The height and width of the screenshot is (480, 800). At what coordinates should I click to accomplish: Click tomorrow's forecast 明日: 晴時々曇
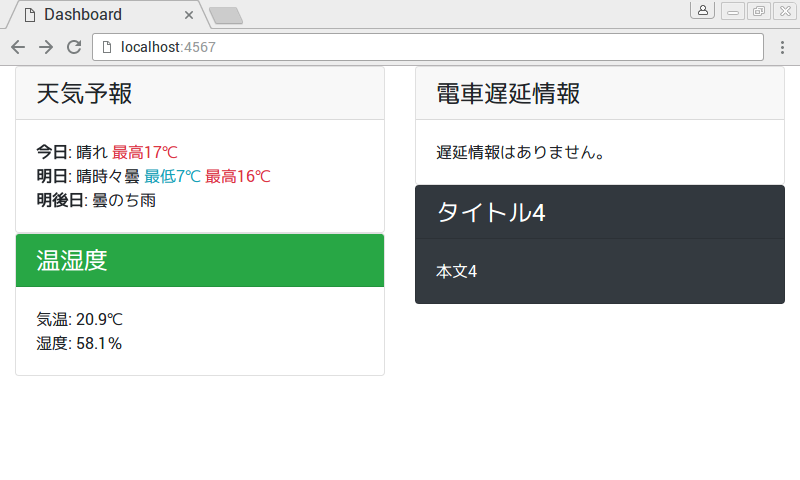(x=88, y=176)
